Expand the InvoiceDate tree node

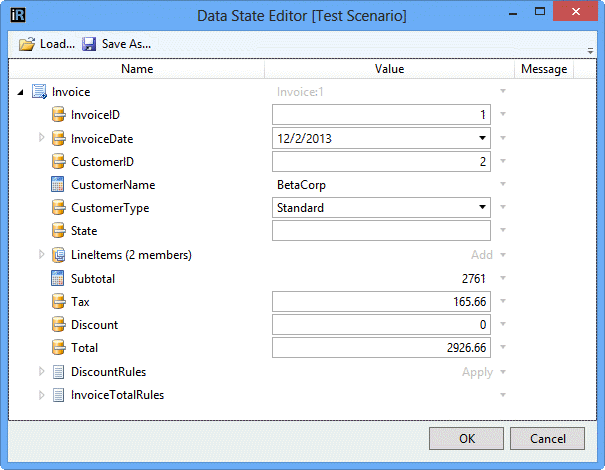(x=41, y=139)
